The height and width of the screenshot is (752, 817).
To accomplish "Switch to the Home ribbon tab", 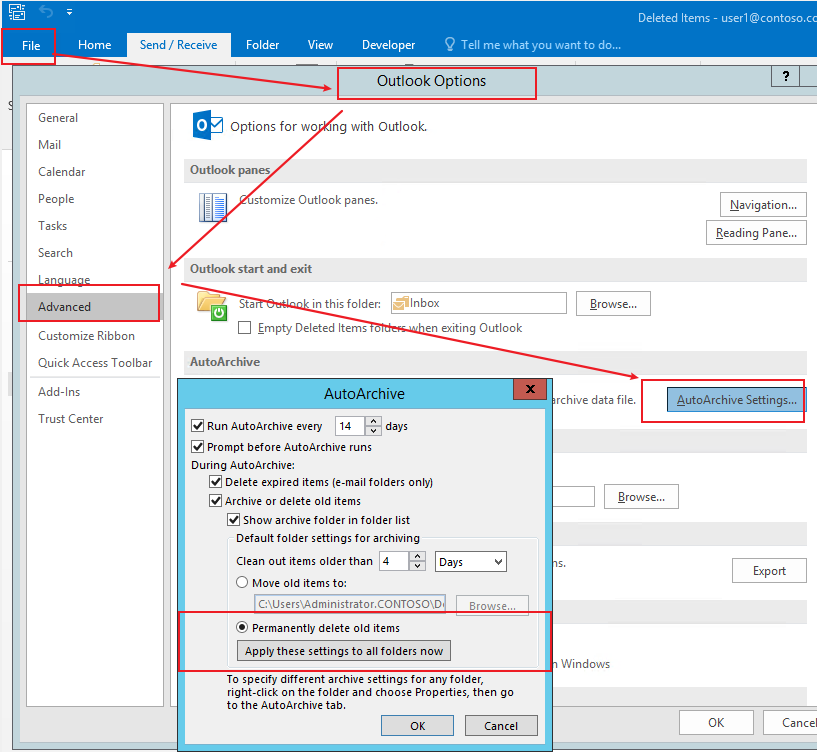I will tap(94, 45).
